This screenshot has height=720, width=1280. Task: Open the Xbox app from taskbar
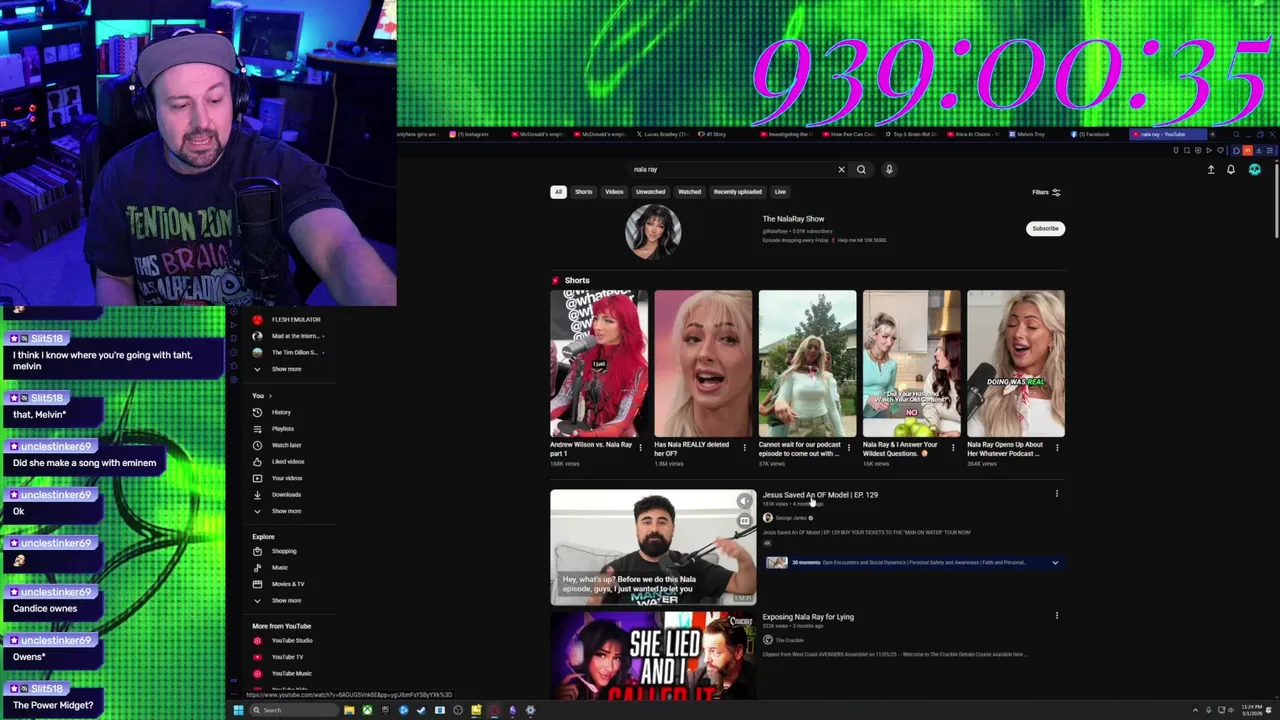[367, 710]
